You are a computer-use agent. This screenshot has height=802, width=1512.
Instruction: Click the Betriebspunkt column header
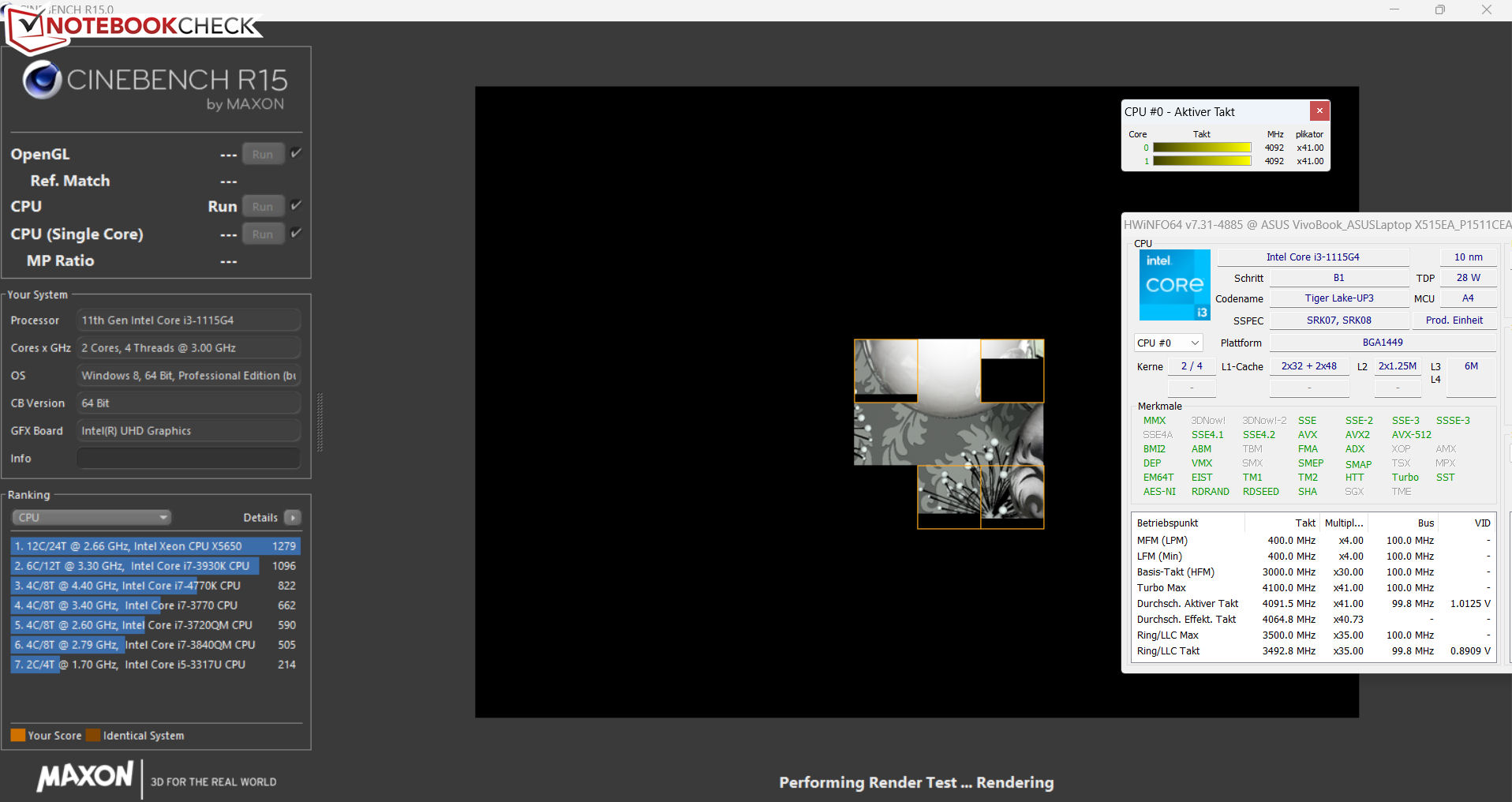(x=1188, y=523)
